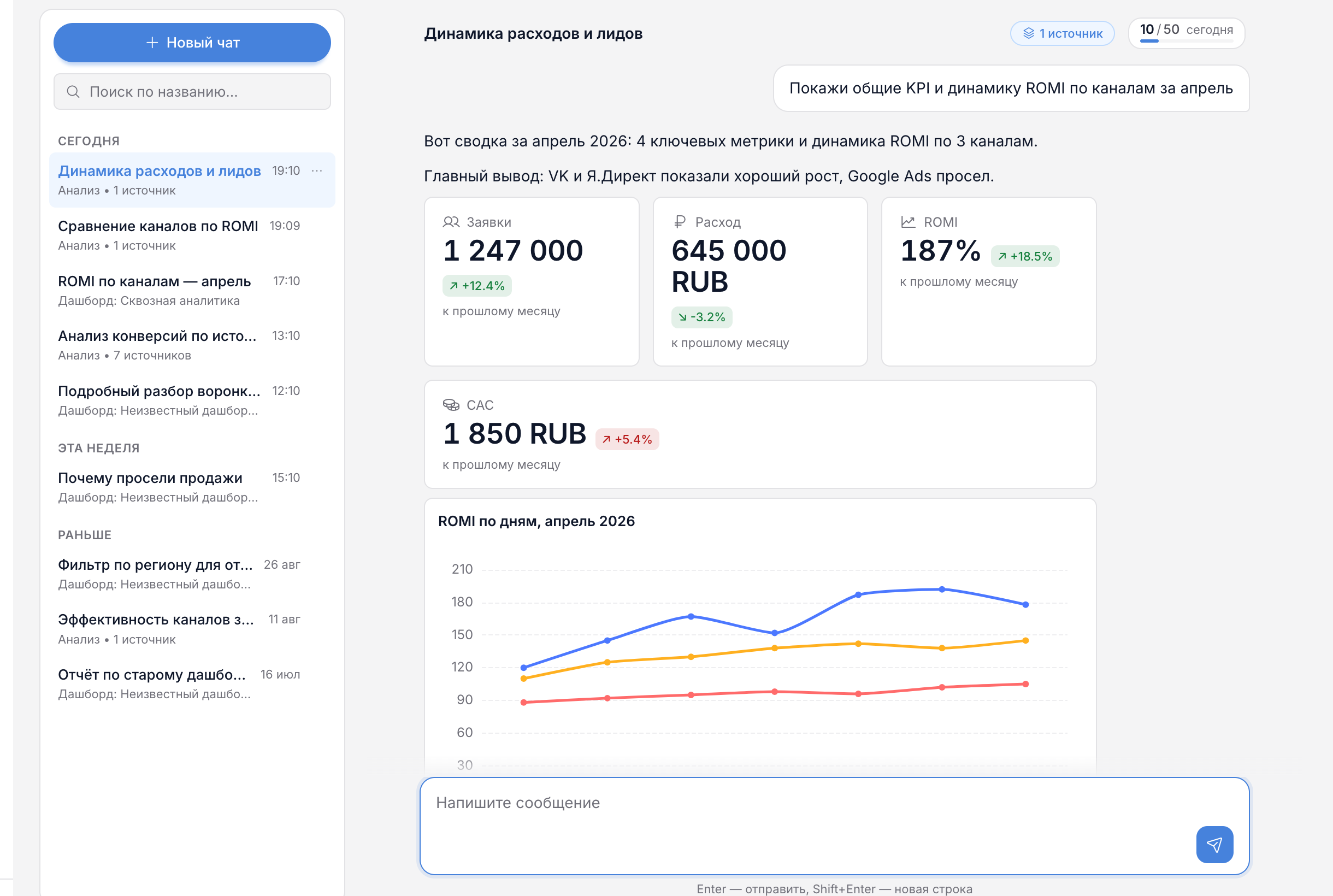Open chat Динамика расходов и лидов
This screenshot has height=896, width=1333.
click(x=192, y=180)
